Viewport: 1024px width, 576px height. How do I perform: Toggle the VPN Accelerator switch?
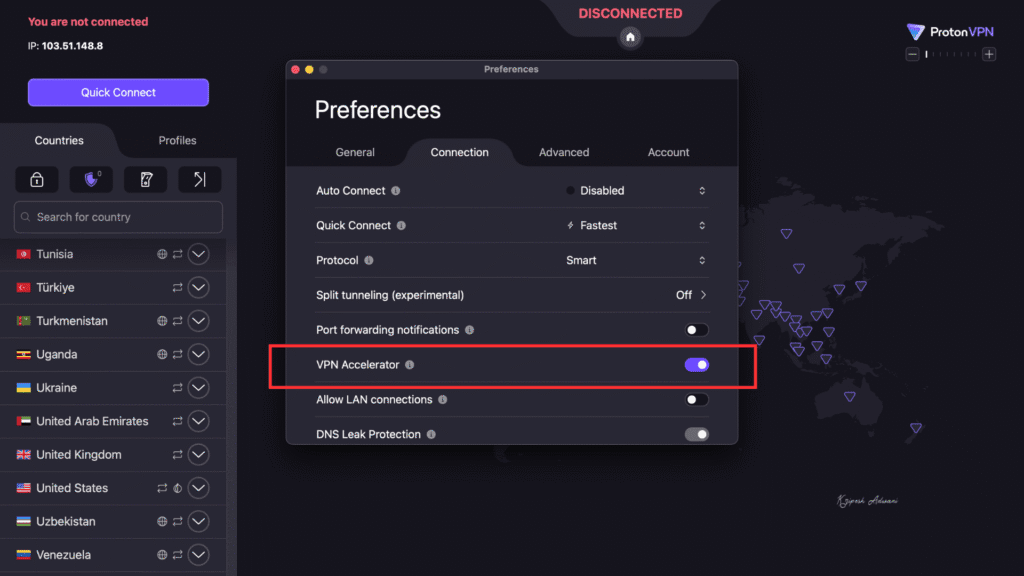(696, 364)
